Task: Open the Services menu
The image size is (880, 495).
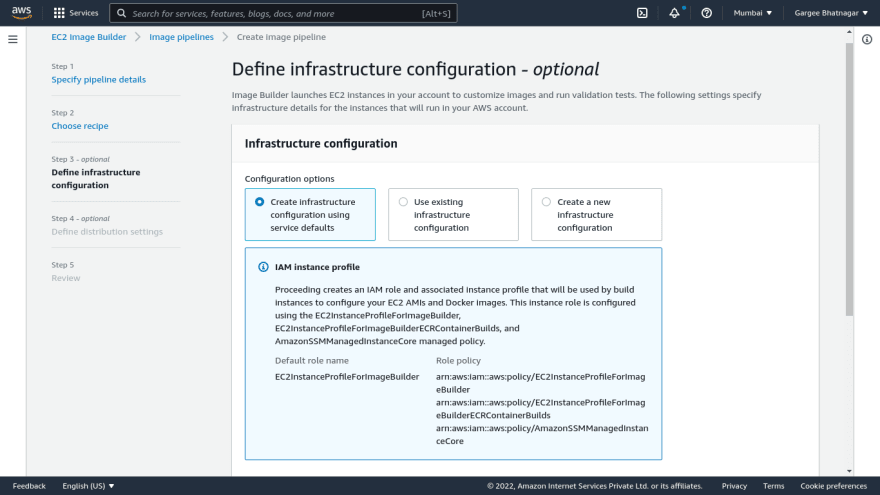Action: 76,13
